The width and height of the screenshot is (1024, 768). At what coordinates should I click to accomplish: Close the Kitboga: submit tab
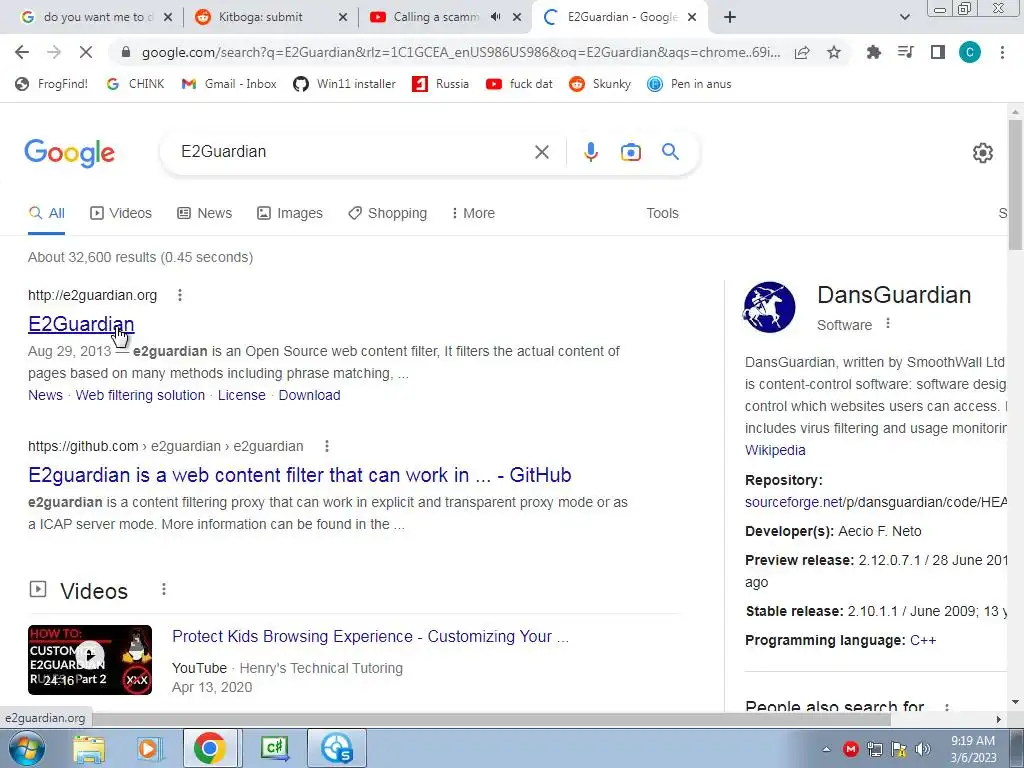(343, 18)
